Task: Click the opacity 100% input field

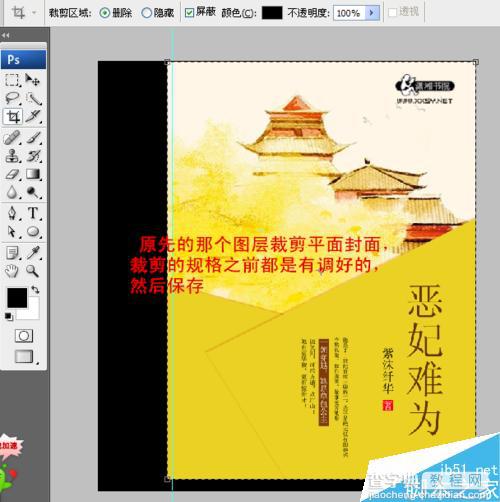Action: (349, 13)
